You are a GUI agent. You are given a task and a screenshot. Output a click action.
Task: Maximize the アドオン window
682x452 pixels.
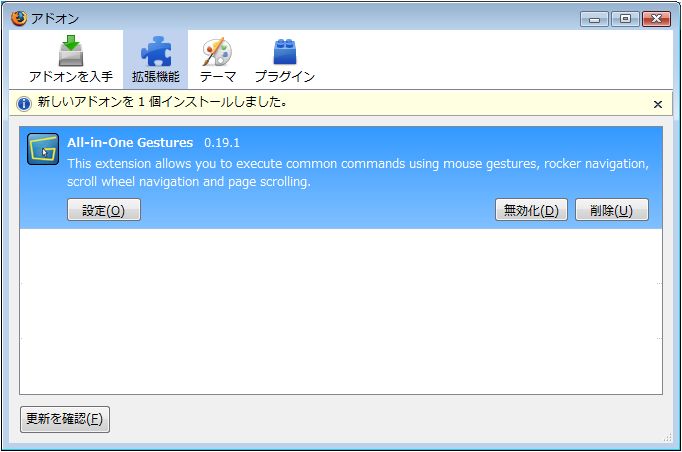click(x=625, y=19)
